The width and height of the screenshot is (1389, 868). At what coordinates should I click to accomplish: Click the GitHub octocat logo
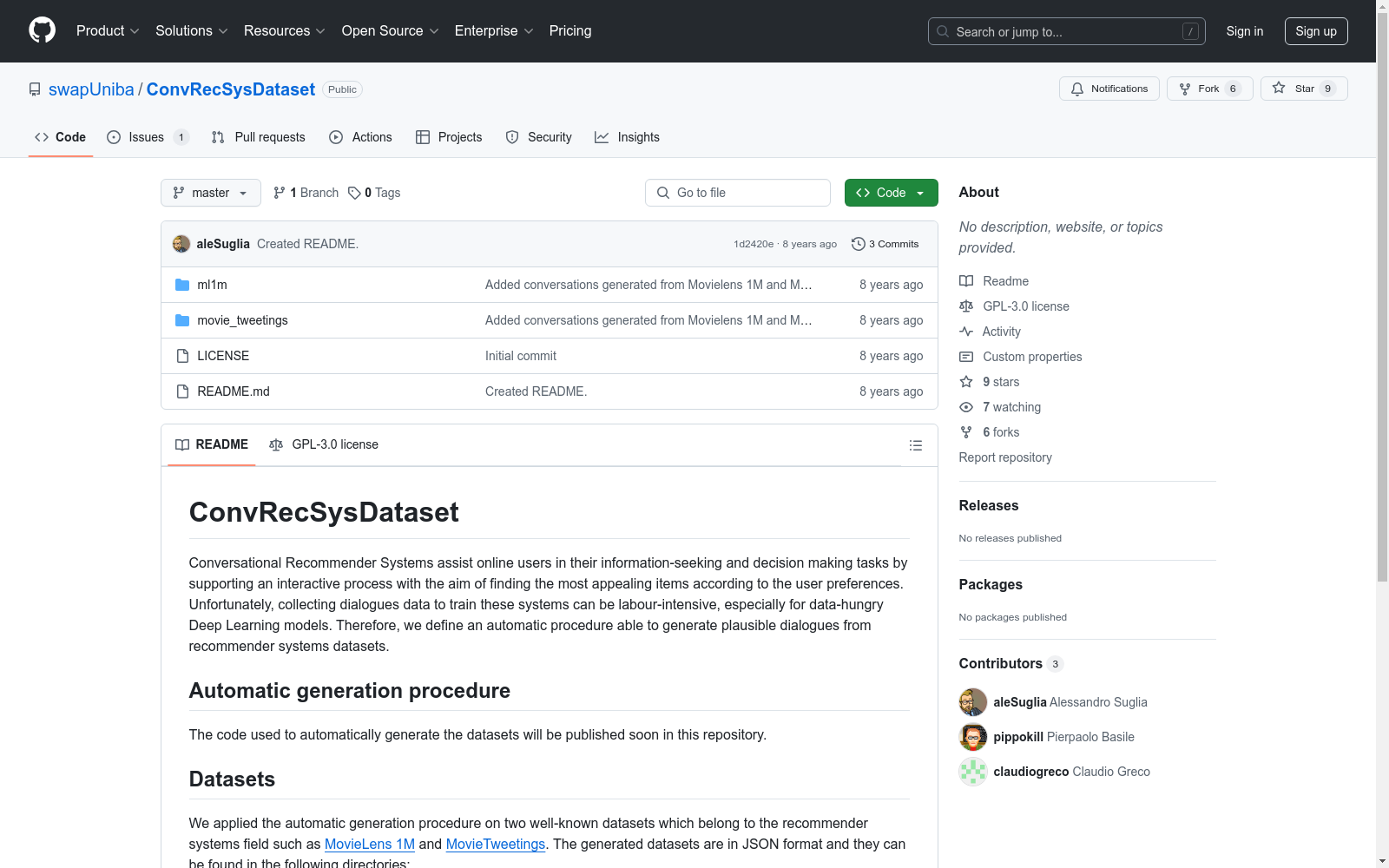pos(42,30)
